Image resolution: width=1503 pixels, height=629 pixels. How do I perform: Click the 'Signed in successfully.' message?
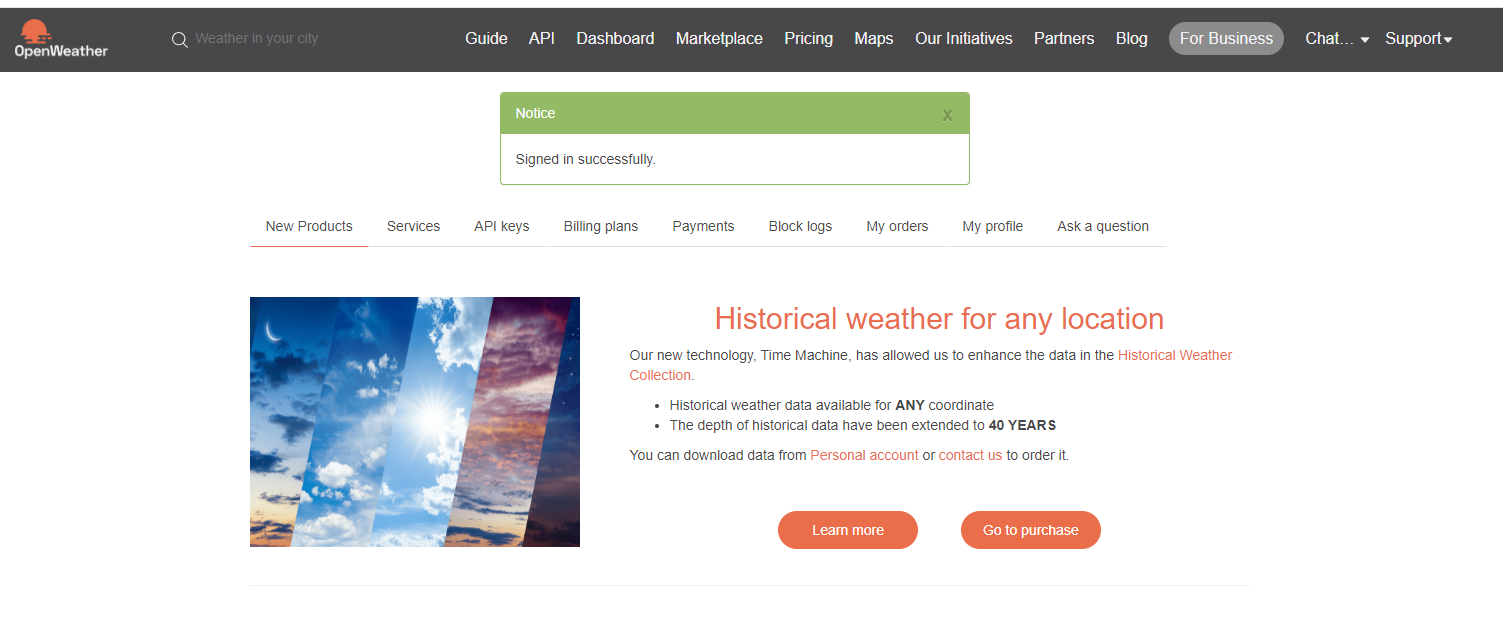coord(585,159)
